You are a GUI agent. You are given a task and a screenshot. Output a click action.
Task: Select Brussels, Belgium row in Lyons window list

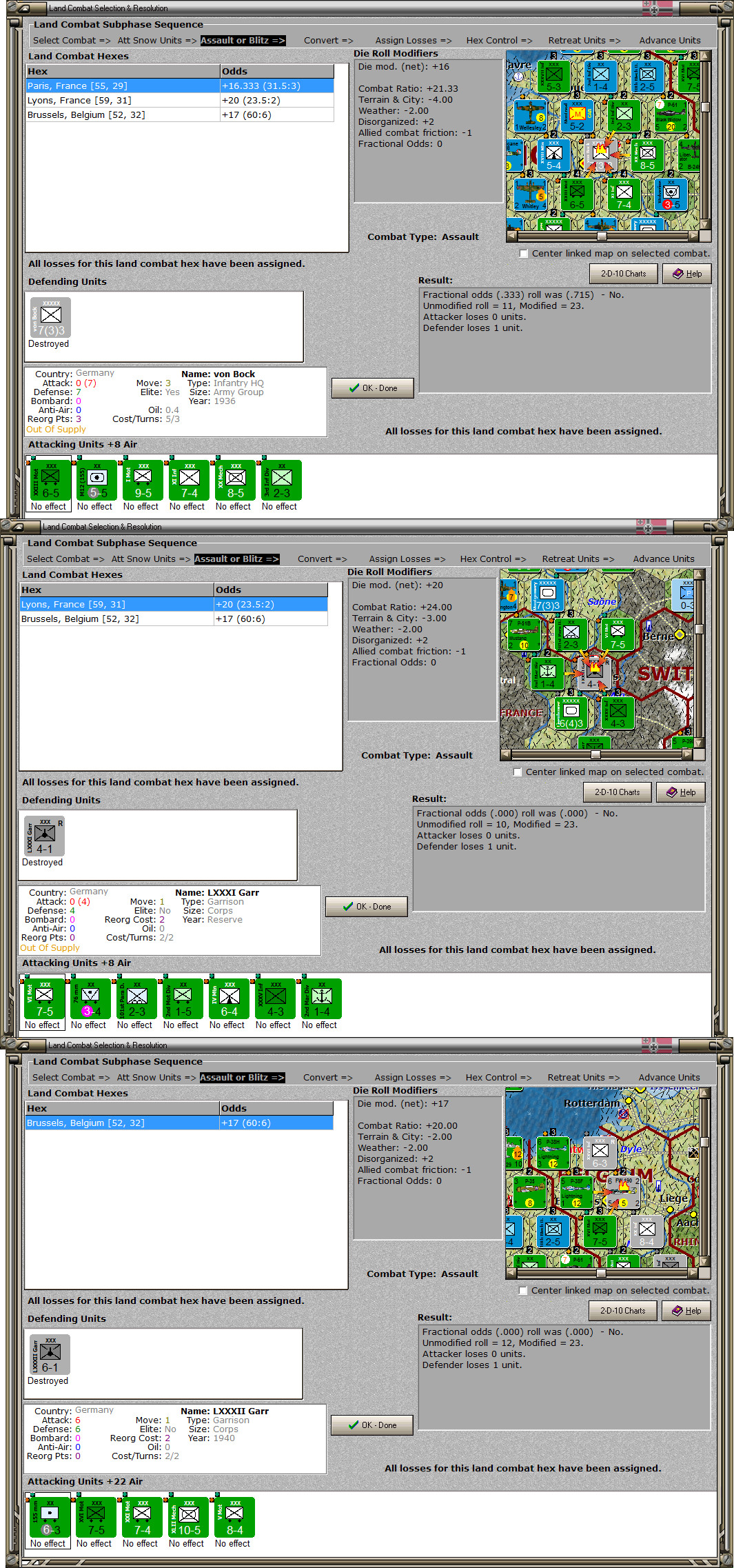pos(174,619)
